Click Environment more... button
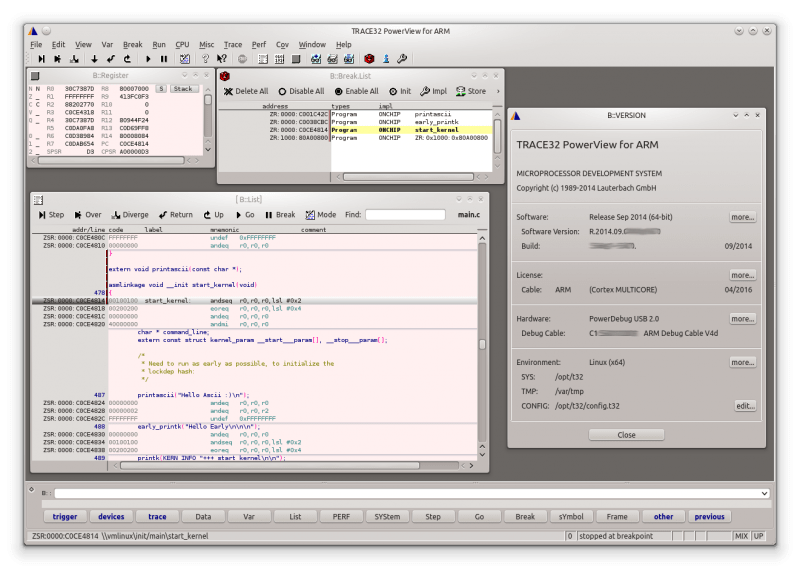 (742, 363)
